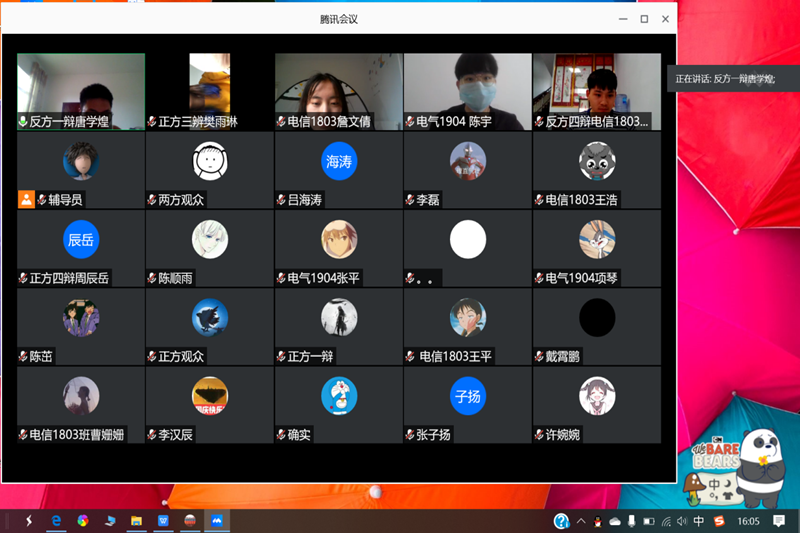The image size is (800, 533).
Task: Minimize the 腾讯会议 window
Action: (623, 19)
